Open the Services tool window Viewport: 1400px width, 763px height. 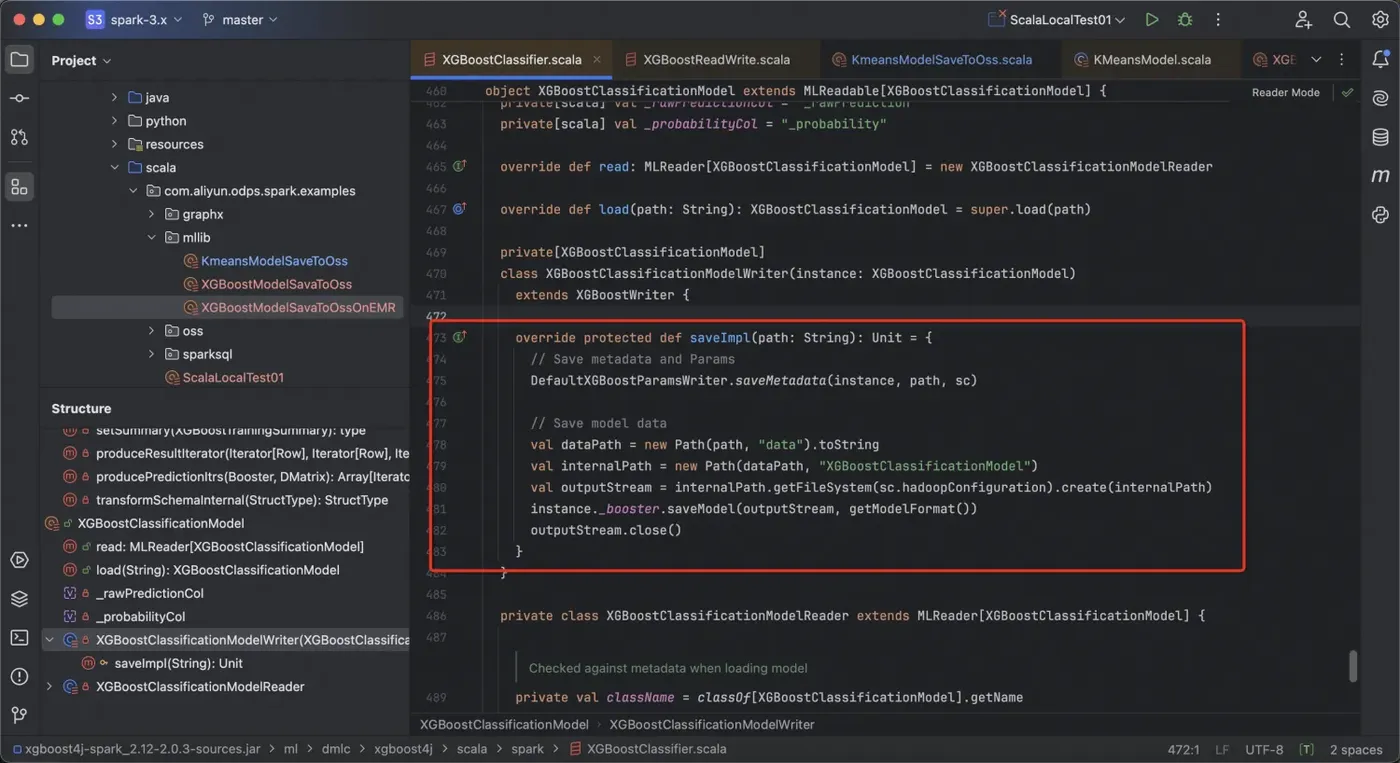tap(19, 560)
